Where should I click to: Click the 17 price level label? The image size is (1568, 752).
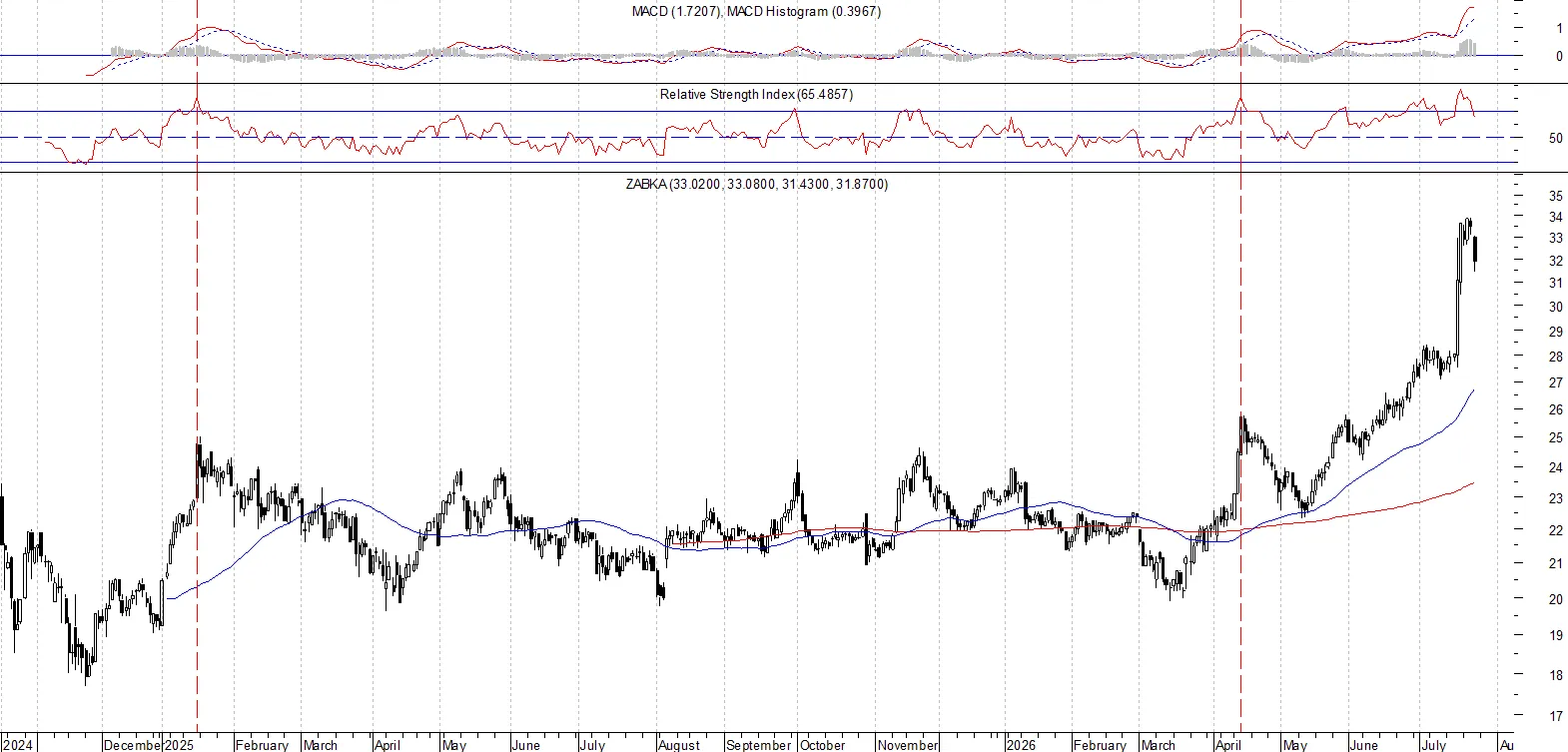1556,716
